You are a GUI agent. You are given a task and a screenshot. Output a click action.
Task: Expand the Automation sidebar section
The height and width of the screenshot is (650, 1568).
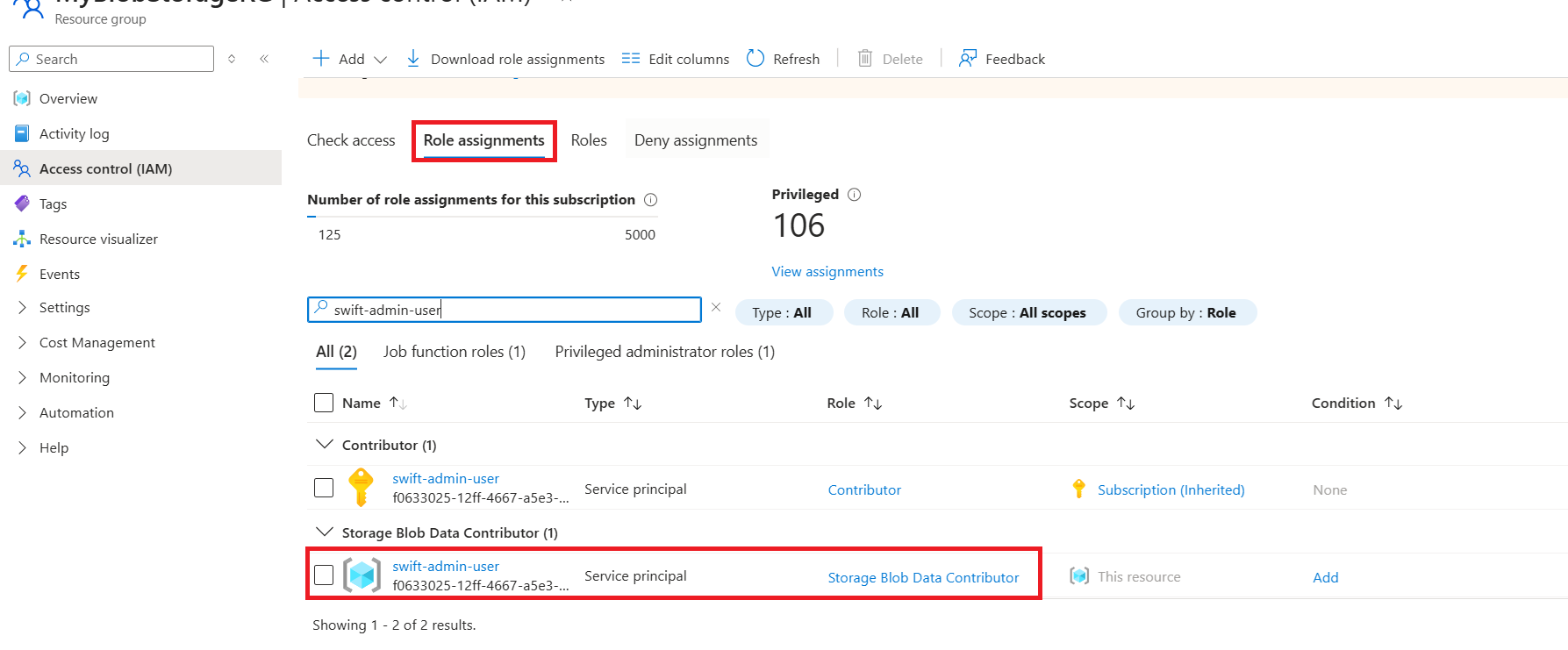[22, 412]
